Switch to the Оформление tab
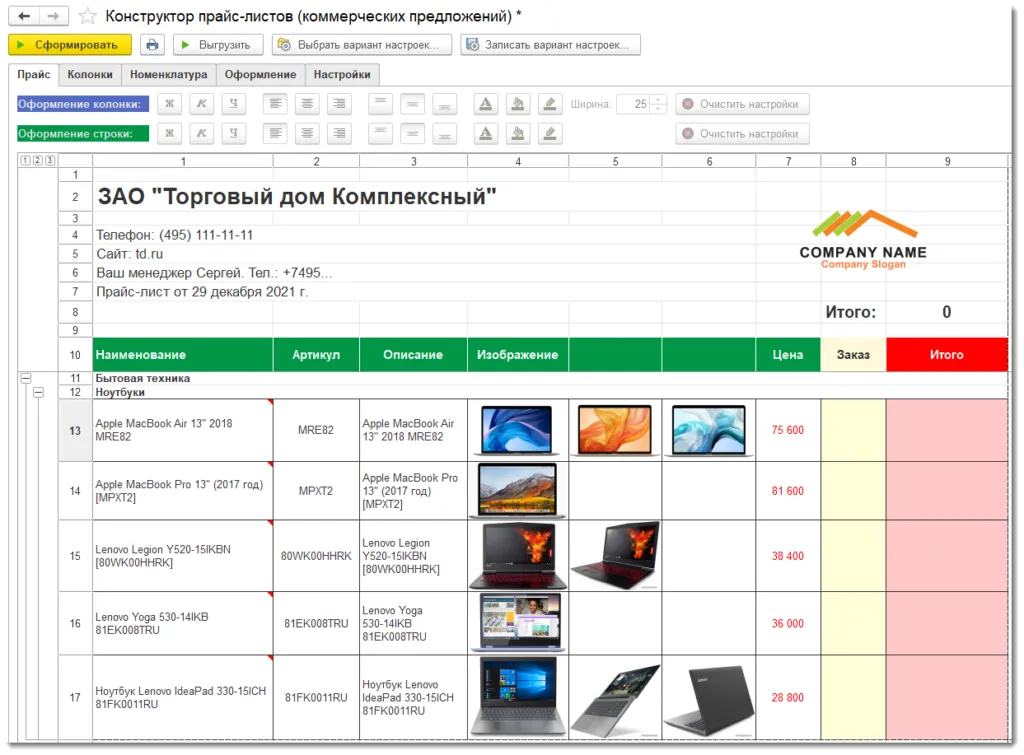 click(261, 74)
